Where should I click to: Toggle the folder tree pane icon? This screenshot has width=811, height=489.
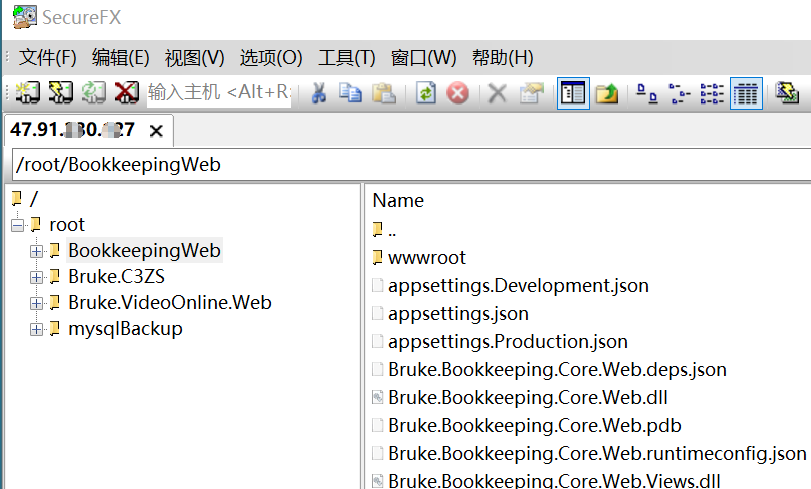tap(573, 94)
